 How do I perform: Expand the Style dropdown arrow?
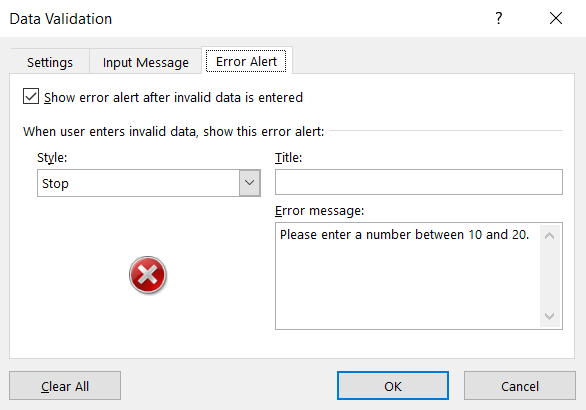point(250,183)
